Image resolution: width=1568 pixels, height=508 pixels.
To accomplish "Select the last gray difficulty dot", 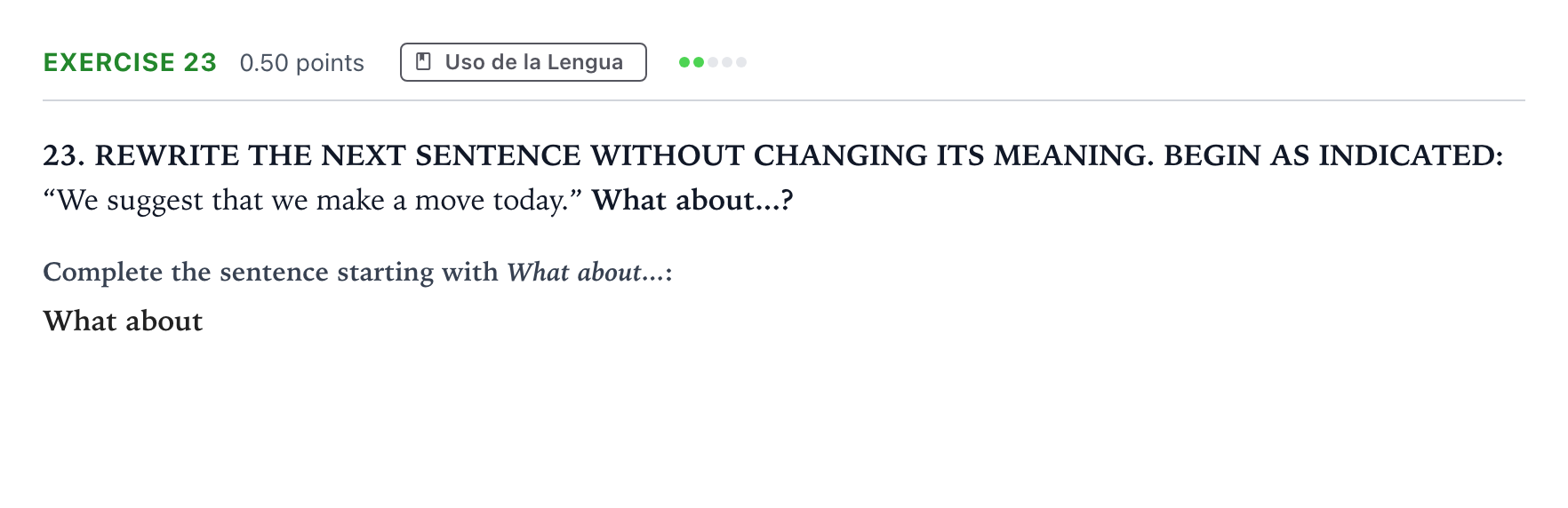I will click(741, 62).
